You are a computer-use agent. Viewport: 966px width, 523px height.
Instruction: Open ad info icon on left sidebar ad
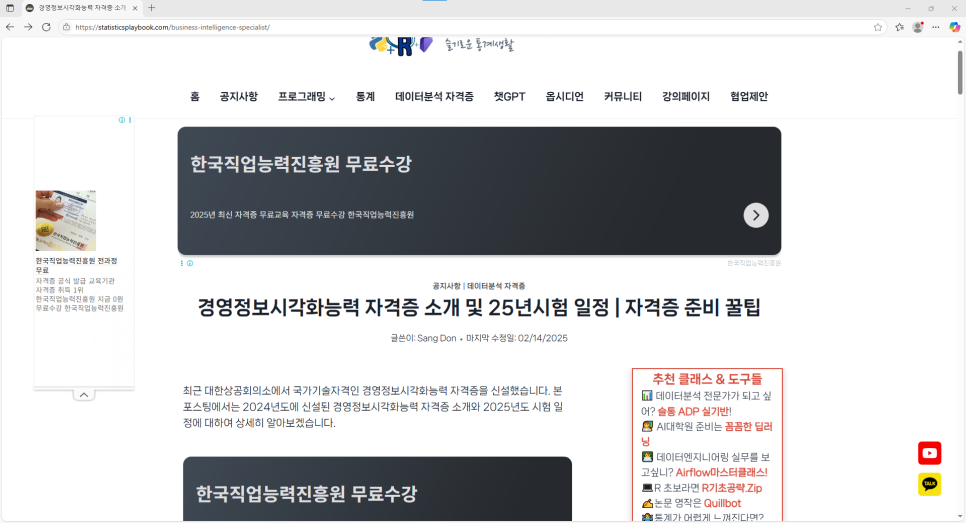tap(122, 120)
